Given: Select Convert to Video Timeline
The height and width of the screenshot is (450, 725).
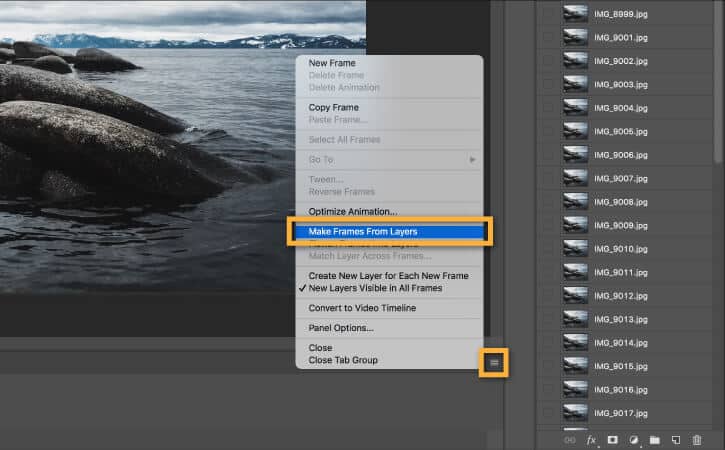Looking at the screenshot, I should (x=362, y=308).
